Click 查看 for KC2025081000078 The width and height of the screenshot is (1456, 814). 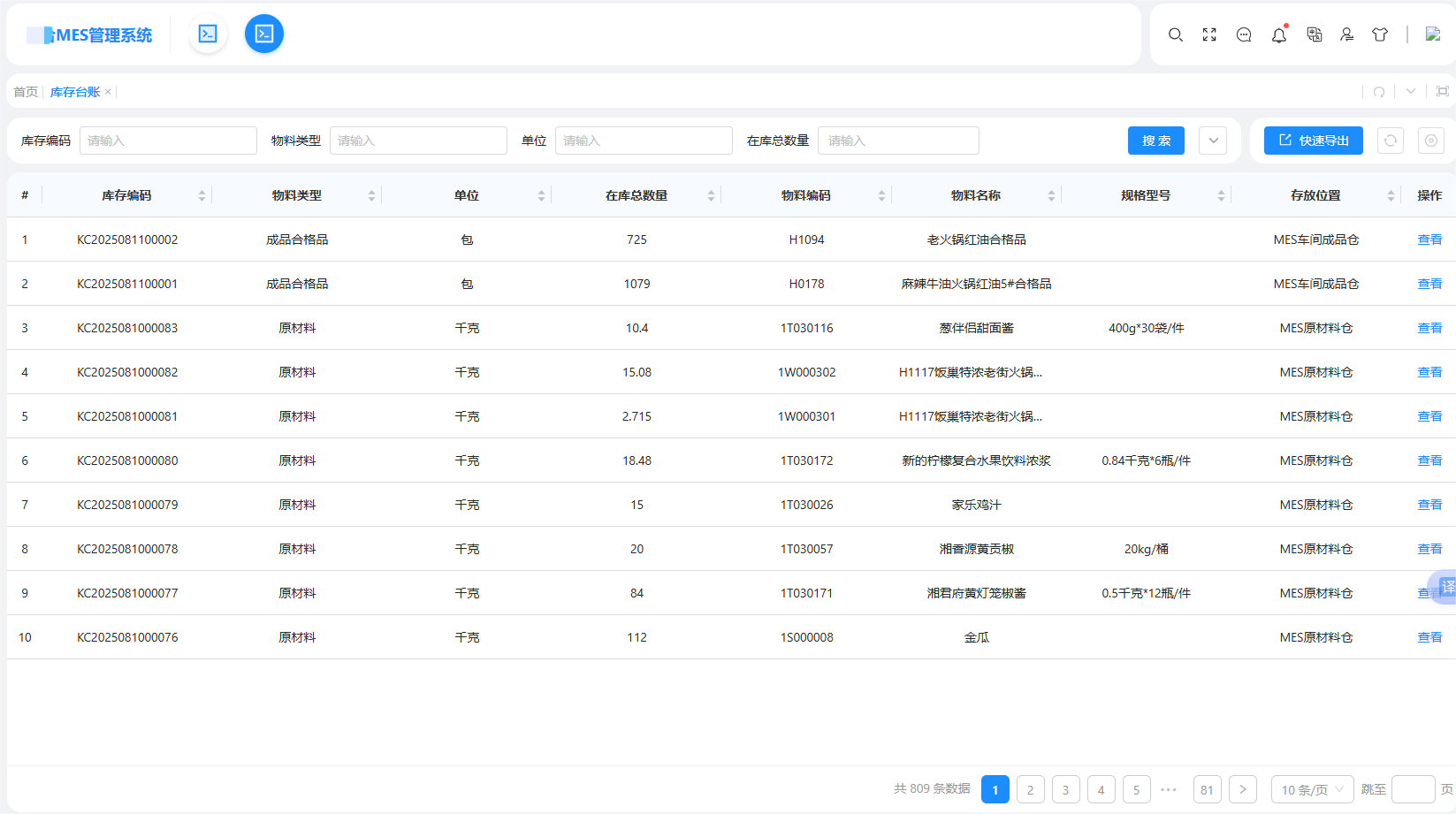pyautogui.click(x=1429, y=549)
